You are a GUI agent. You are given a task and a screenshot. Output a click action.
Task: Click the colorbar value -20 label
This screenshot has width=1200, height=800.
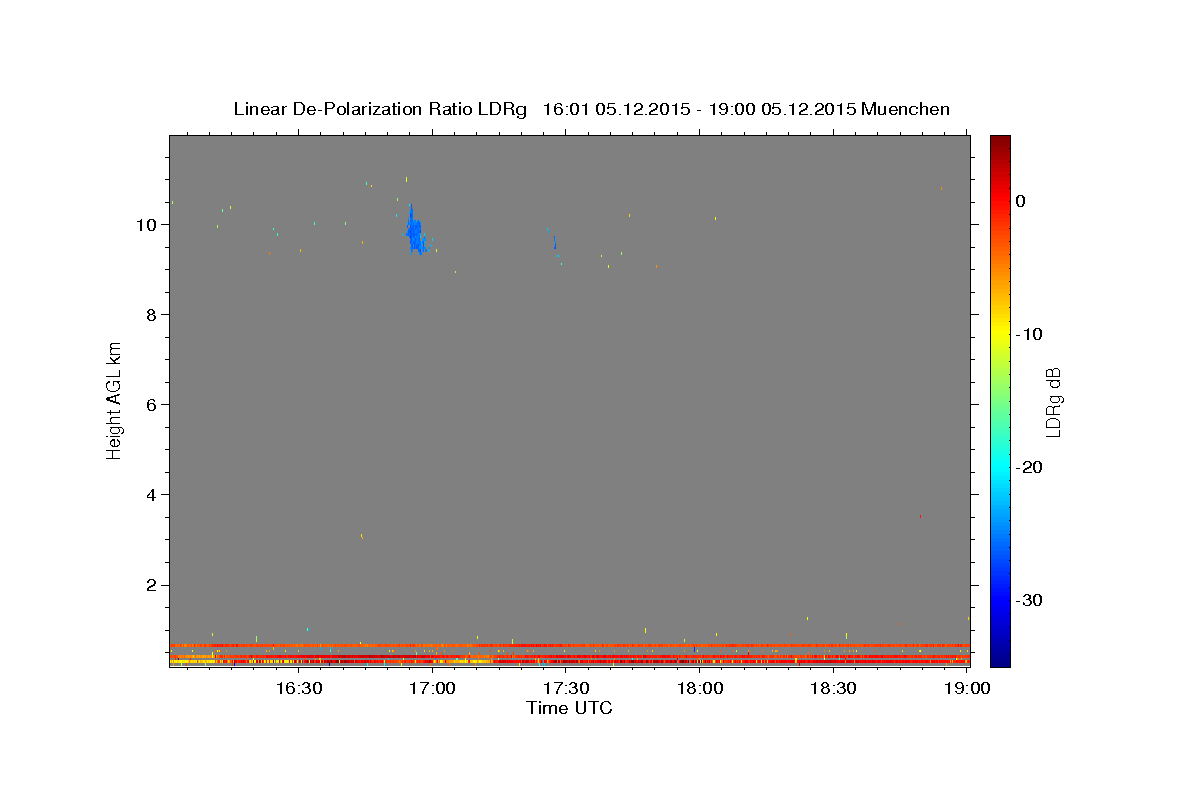click(1030, 467)
